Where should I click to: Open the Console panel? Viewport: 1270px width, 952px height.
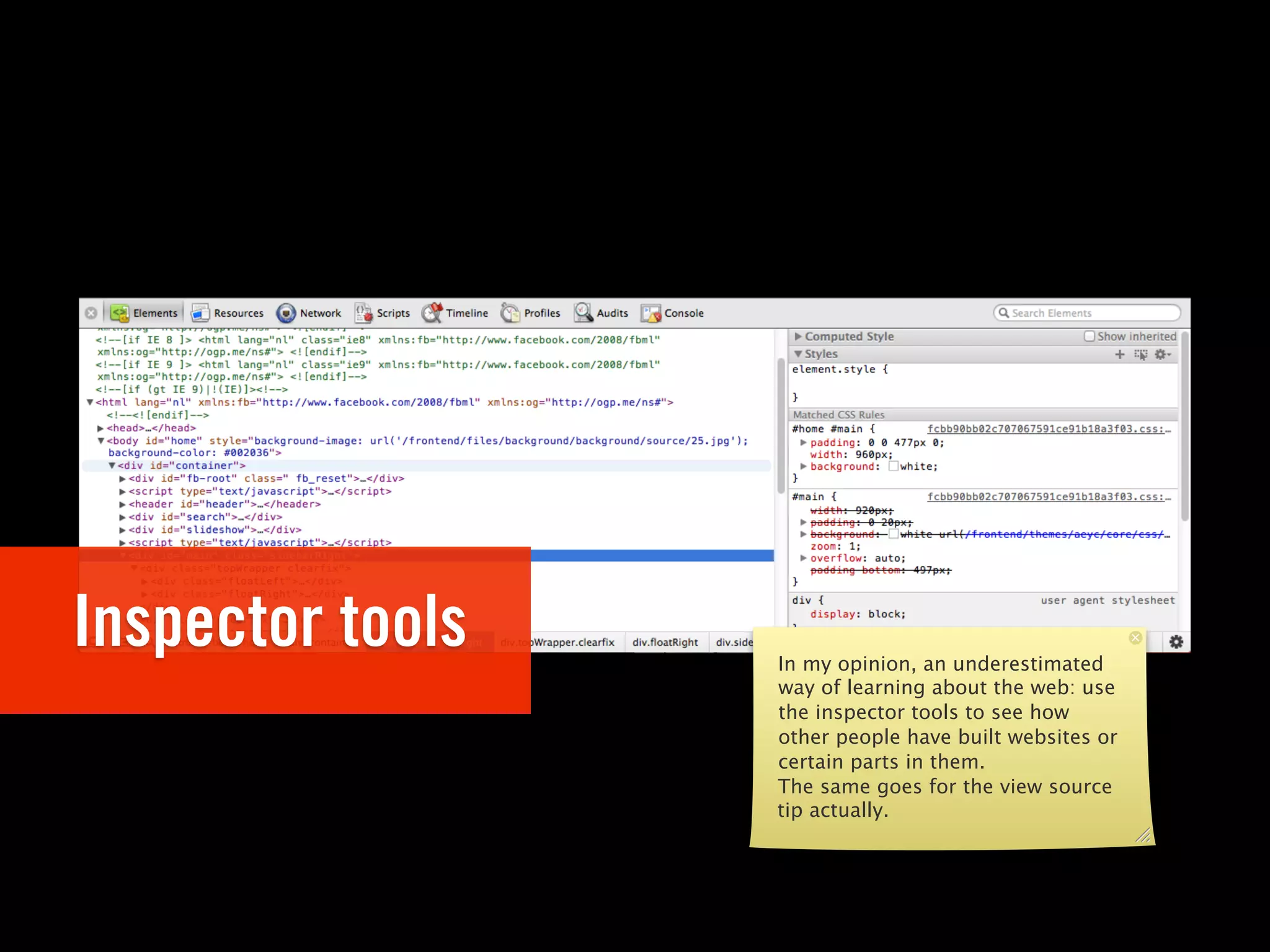pos(672,313)
